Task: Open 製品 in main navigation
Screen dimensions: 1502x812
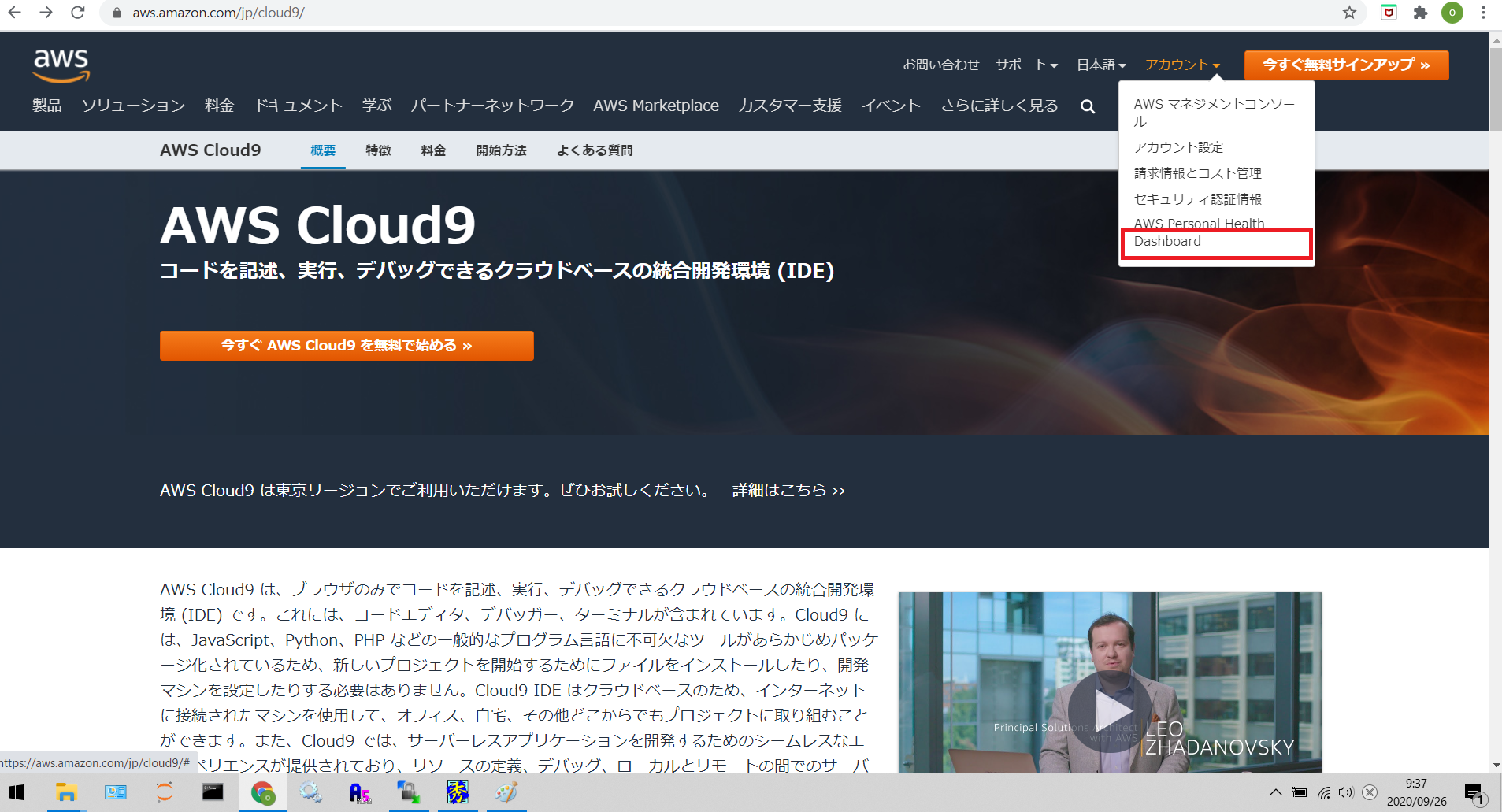Action: (x=46, y=106)
